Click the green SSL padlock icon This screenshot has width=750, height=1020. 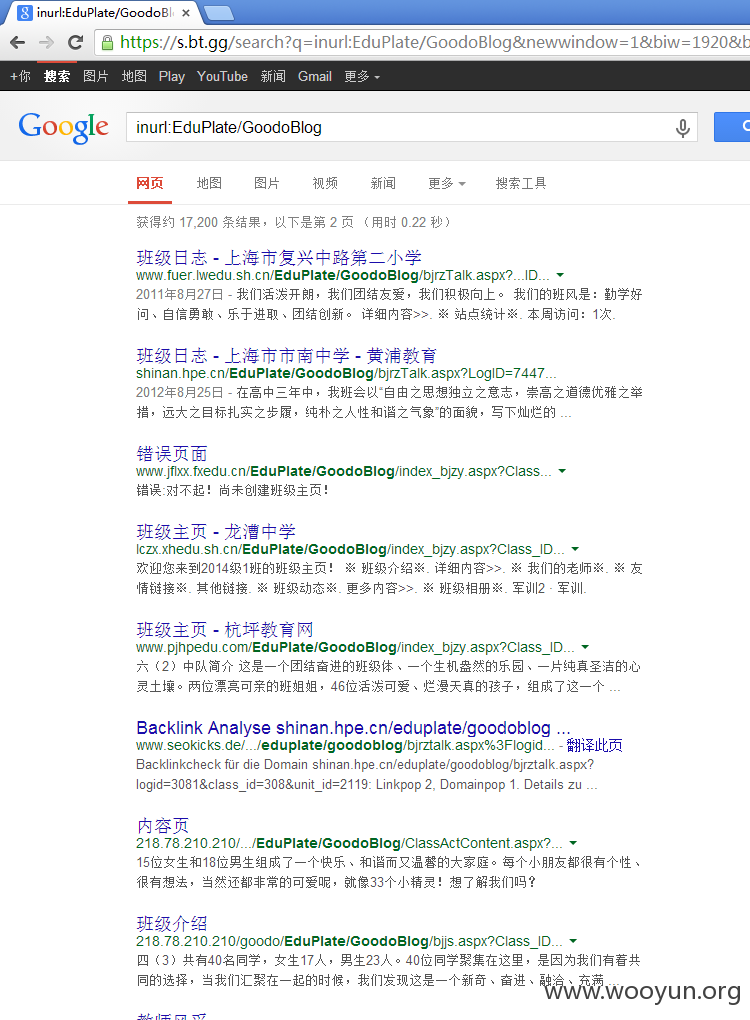click(107, 43)
